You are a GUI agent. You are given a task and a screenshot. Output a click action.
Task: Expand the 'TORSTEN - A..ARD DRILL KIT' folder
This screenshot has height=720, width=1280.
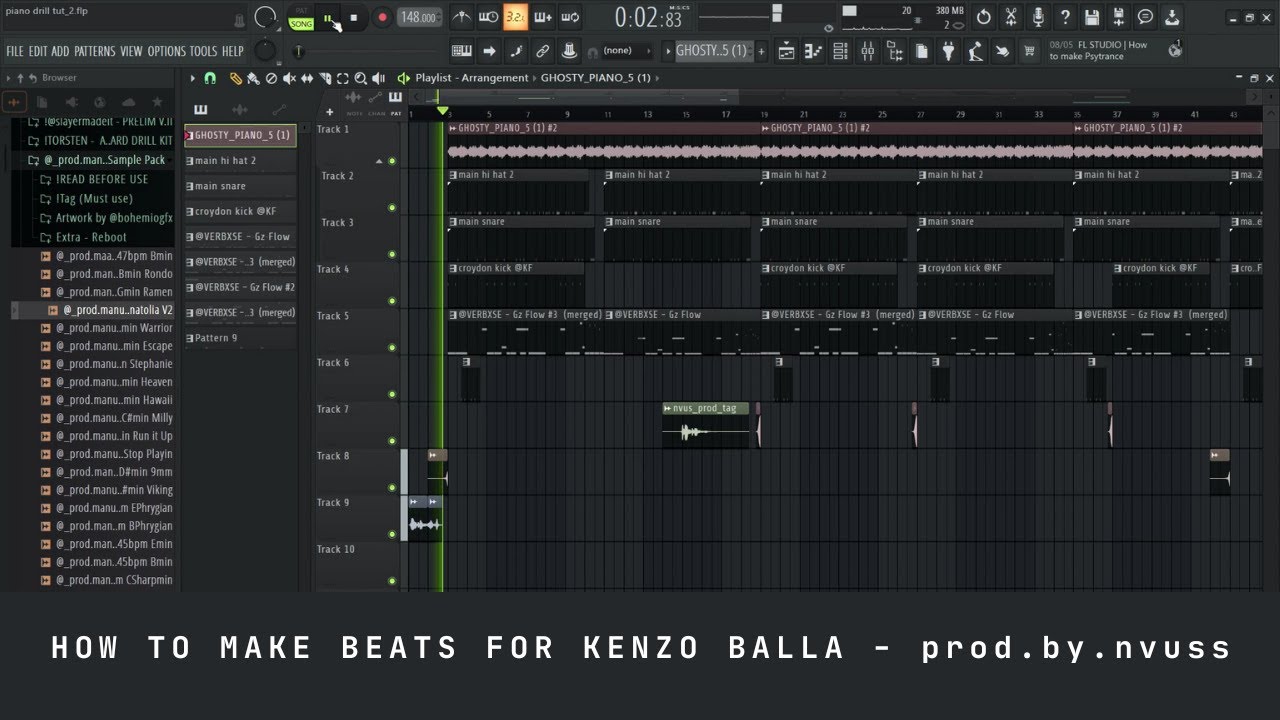click(100, 141)
